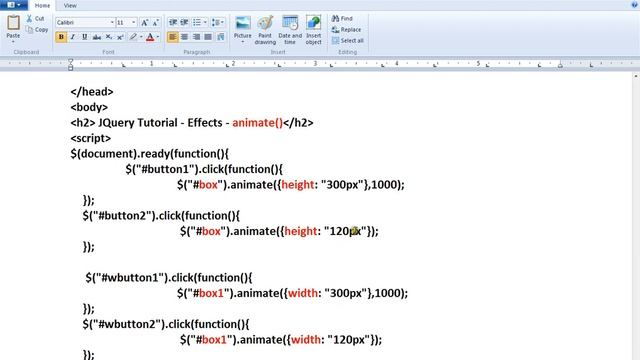Viewport: 640px width, 360px height.
Task: Click the Decrease indent icon
Action: [x=173, y=22]
